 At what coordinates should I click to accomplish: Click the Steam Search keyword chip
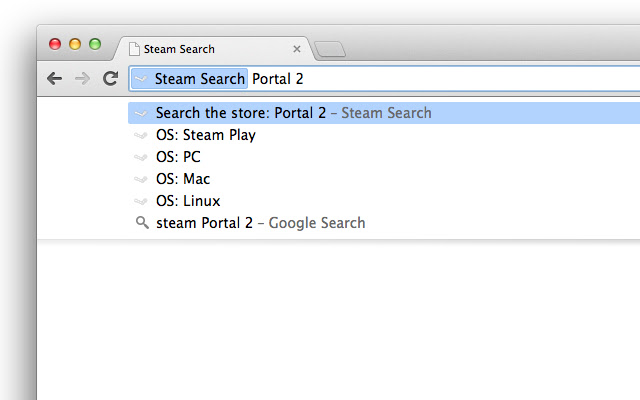click(199, 79)
